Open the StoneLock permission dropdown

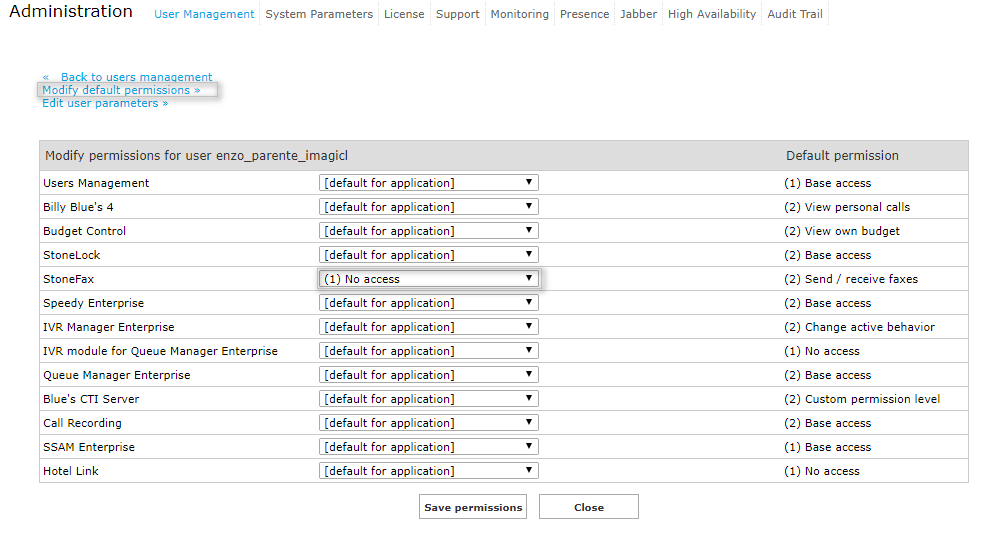click(x=429, y=255)
